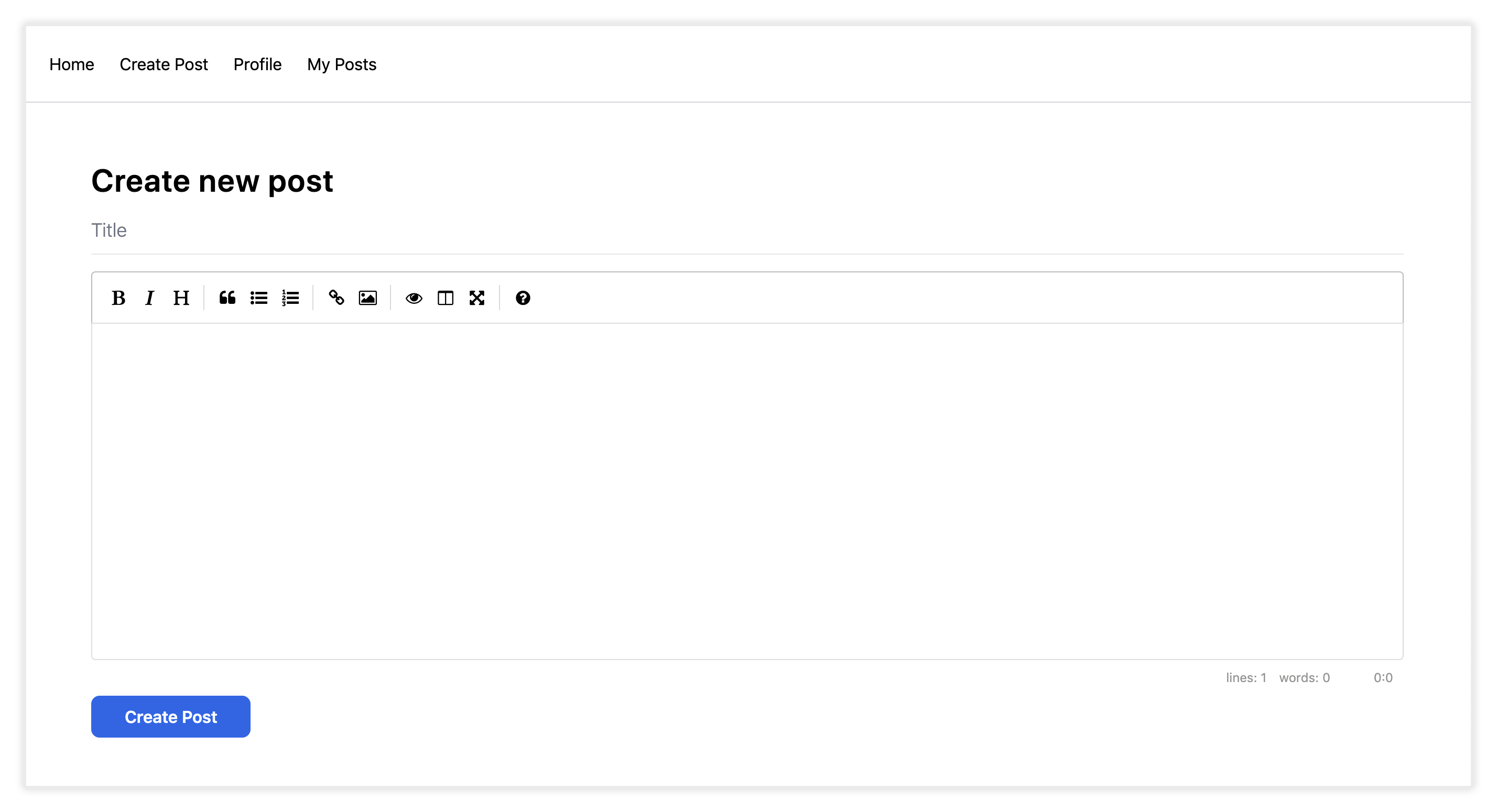The image size is (1497, 812).
Task: Toggle preview mode with eye icon
Action: pyautogui.click(x=412, y=297)
